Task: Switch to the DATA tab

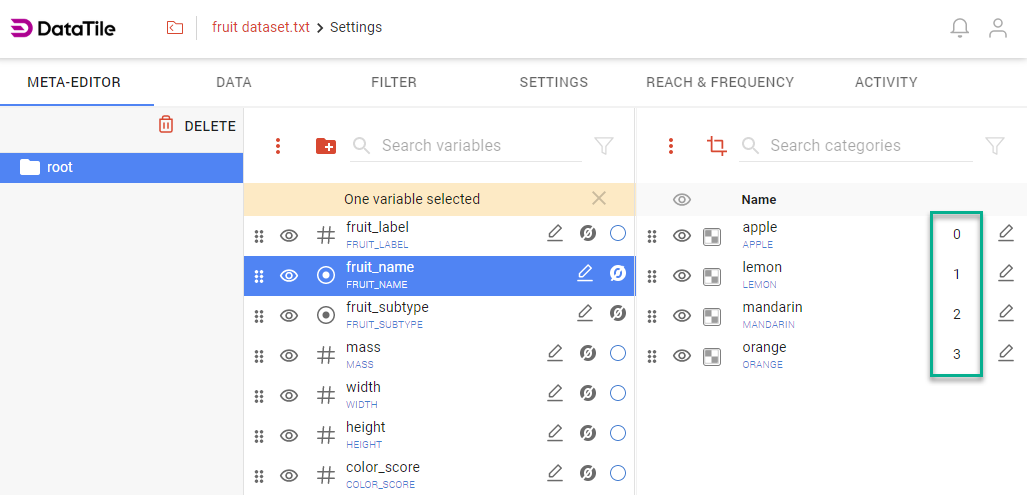Action: (x=234, y=82)
